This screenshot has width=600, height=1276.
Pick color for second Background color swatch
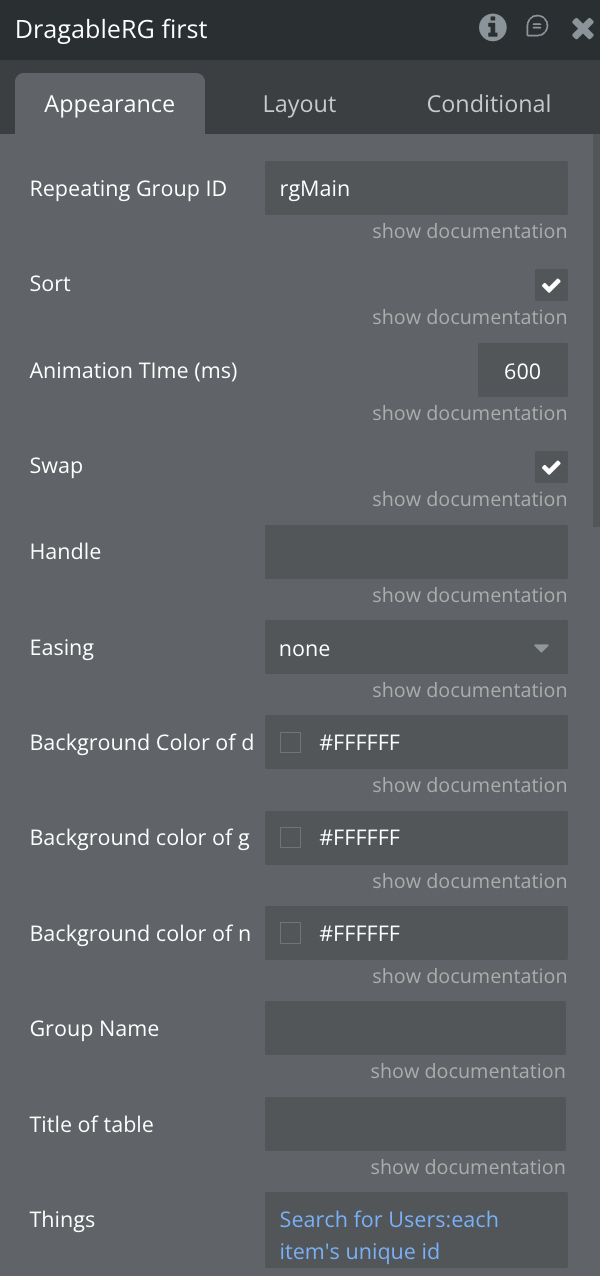pyautogui.click(x=291, y=838)
